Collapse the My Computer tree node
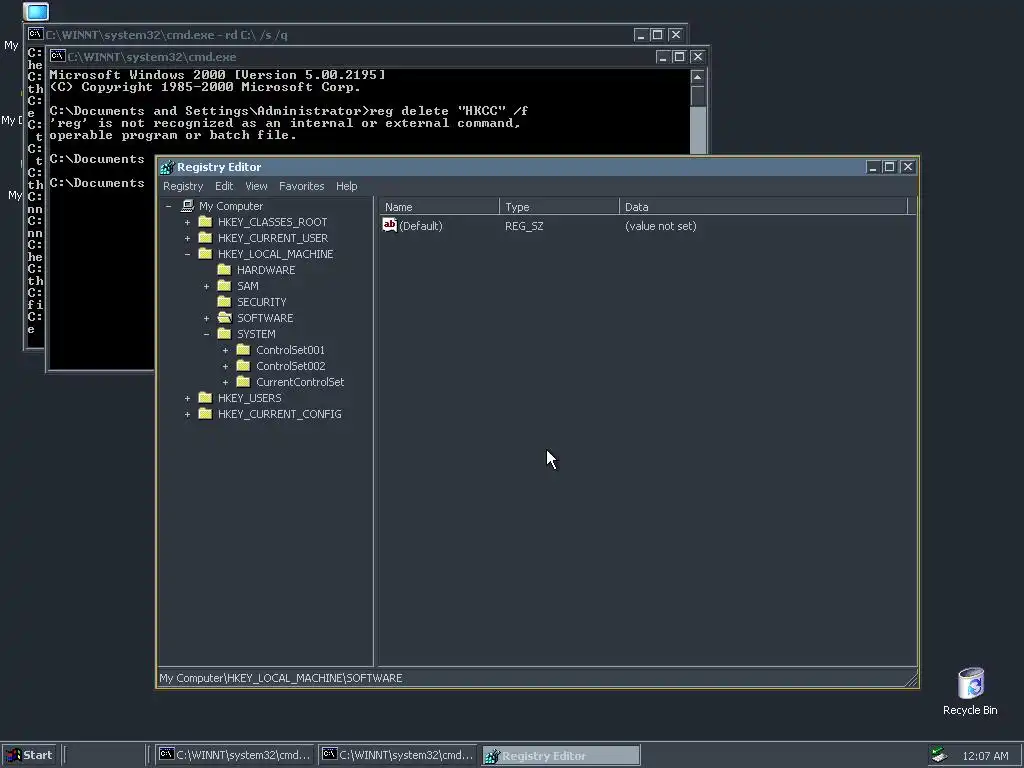The width and height of the screenshot is (1024, 768). click(168, 206)
